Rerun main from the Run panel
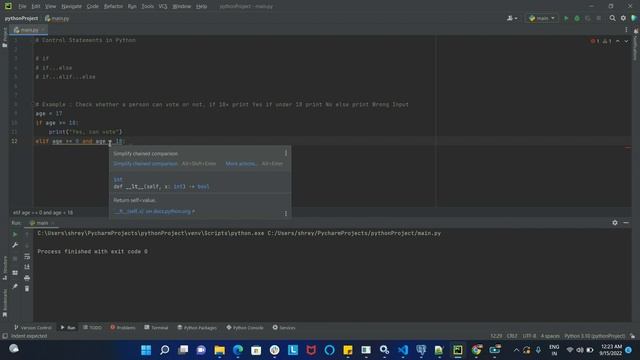 tap(15, 234)
